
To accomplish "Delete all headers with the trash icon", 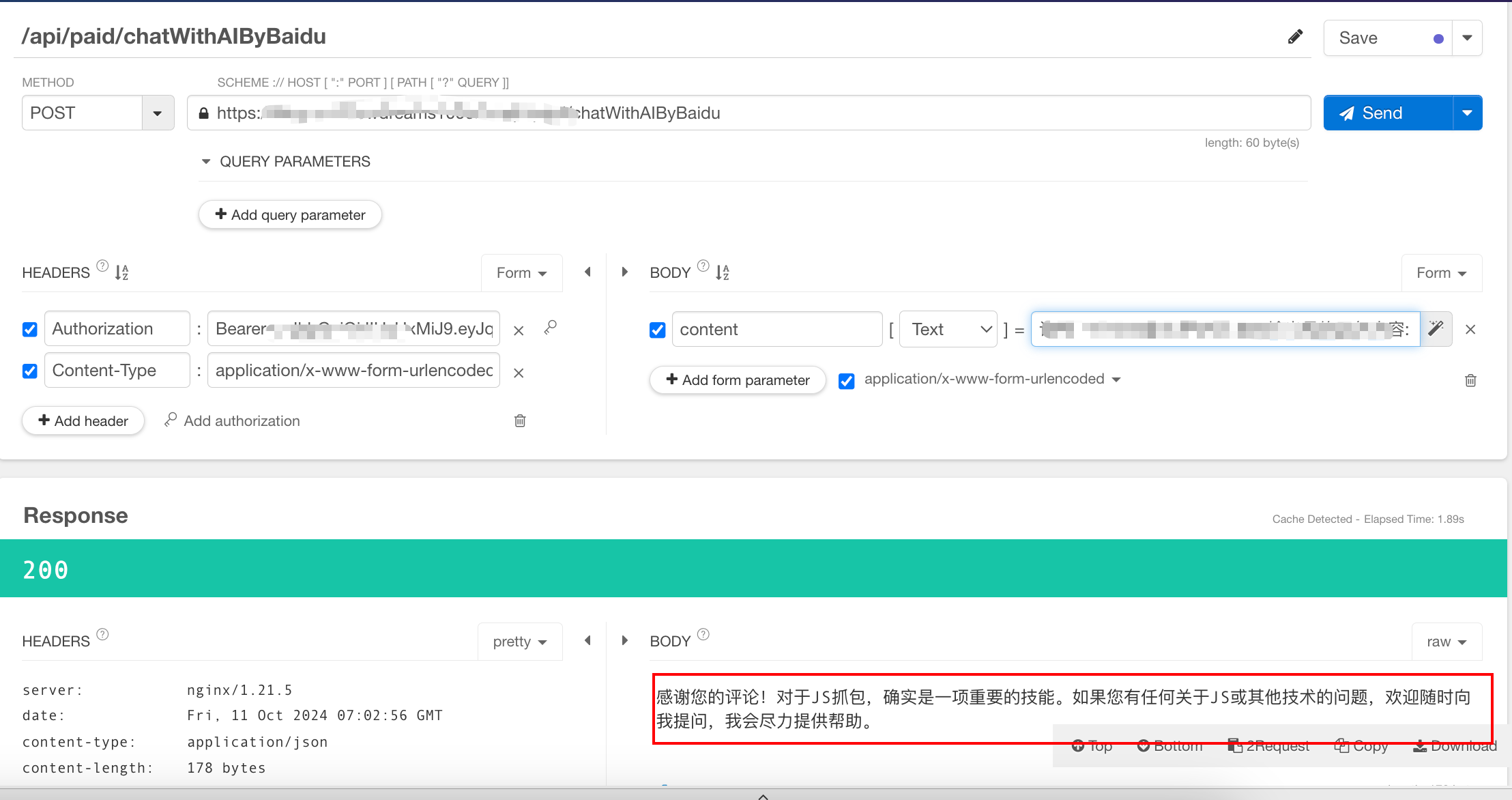I will (520, 420).
